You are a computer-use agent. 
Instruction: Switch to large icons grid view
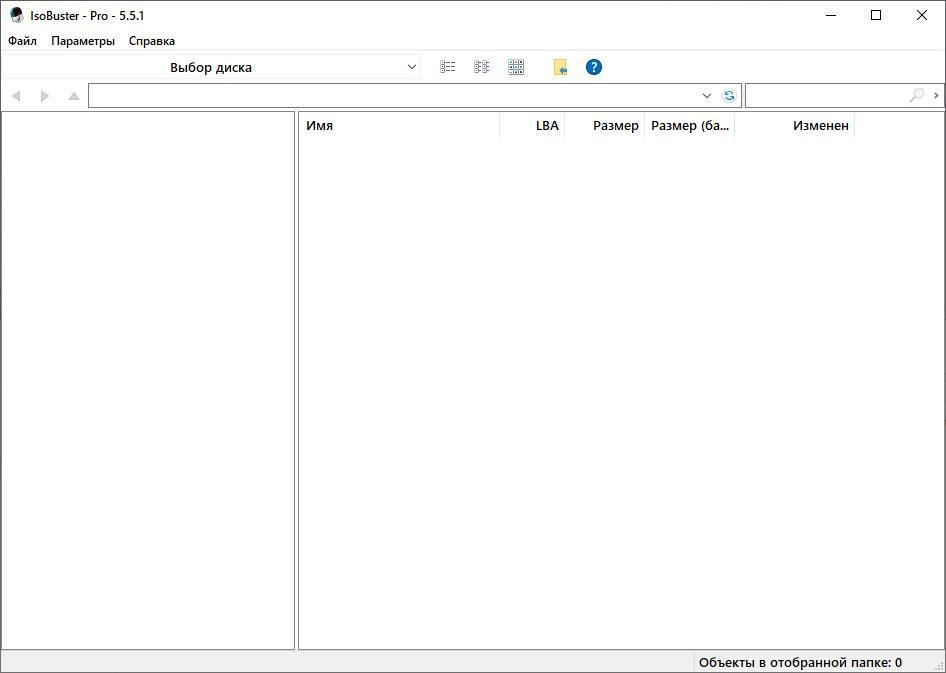[516, 67]
